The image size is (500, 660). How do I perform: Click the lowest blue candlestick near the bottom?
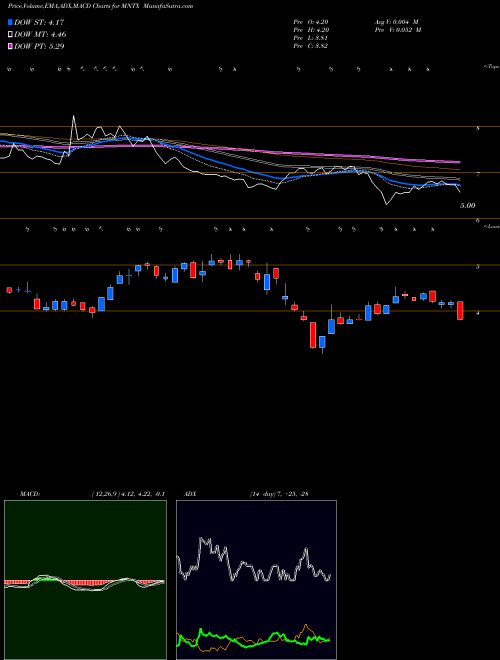click(322, 342)
